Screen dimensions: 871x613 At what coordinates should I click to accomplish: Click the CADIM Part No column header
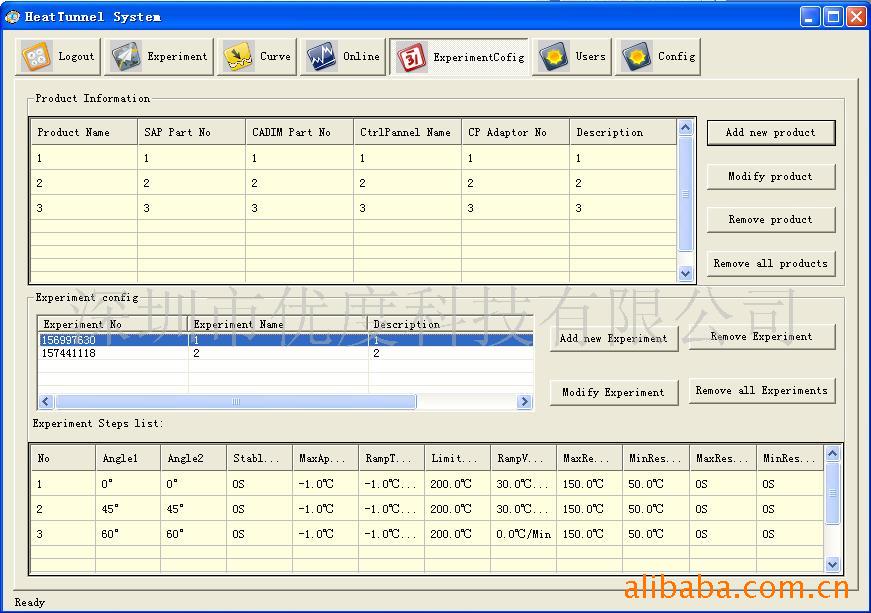pyautogui.click(x=299, y=132)
